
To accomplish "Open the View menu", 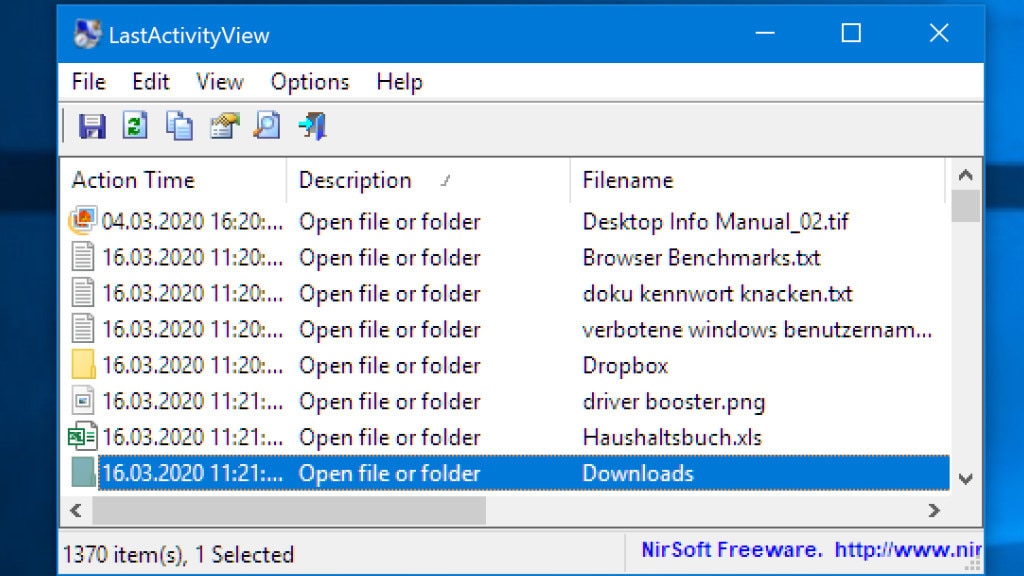I will 218,82.
